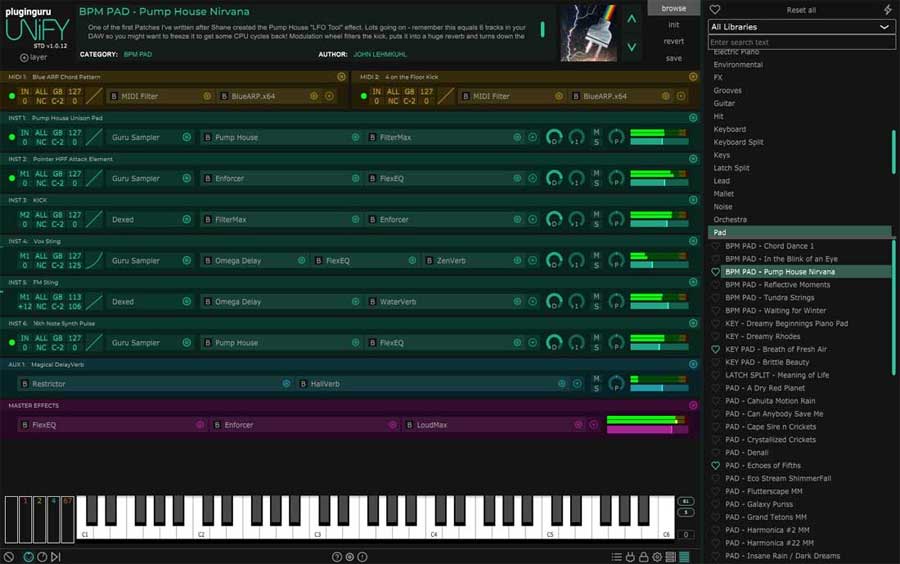Select next patch with down arrow
Viewport: 900px width, 564px height.
click(x=631, y=46)
